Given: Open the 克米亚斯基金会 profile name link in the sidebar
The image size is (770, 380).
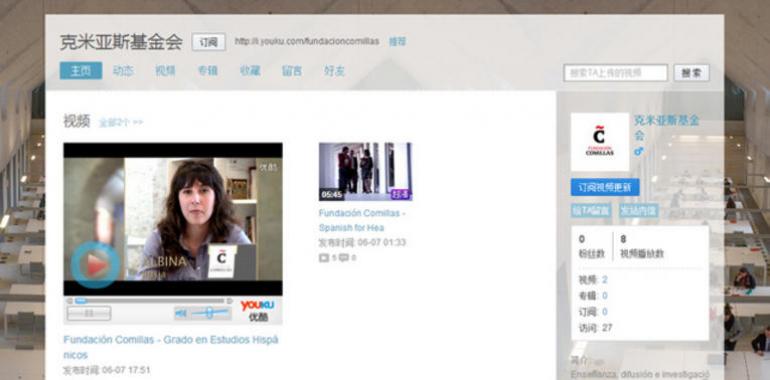Looking at the screenshot, I should 666,128.
